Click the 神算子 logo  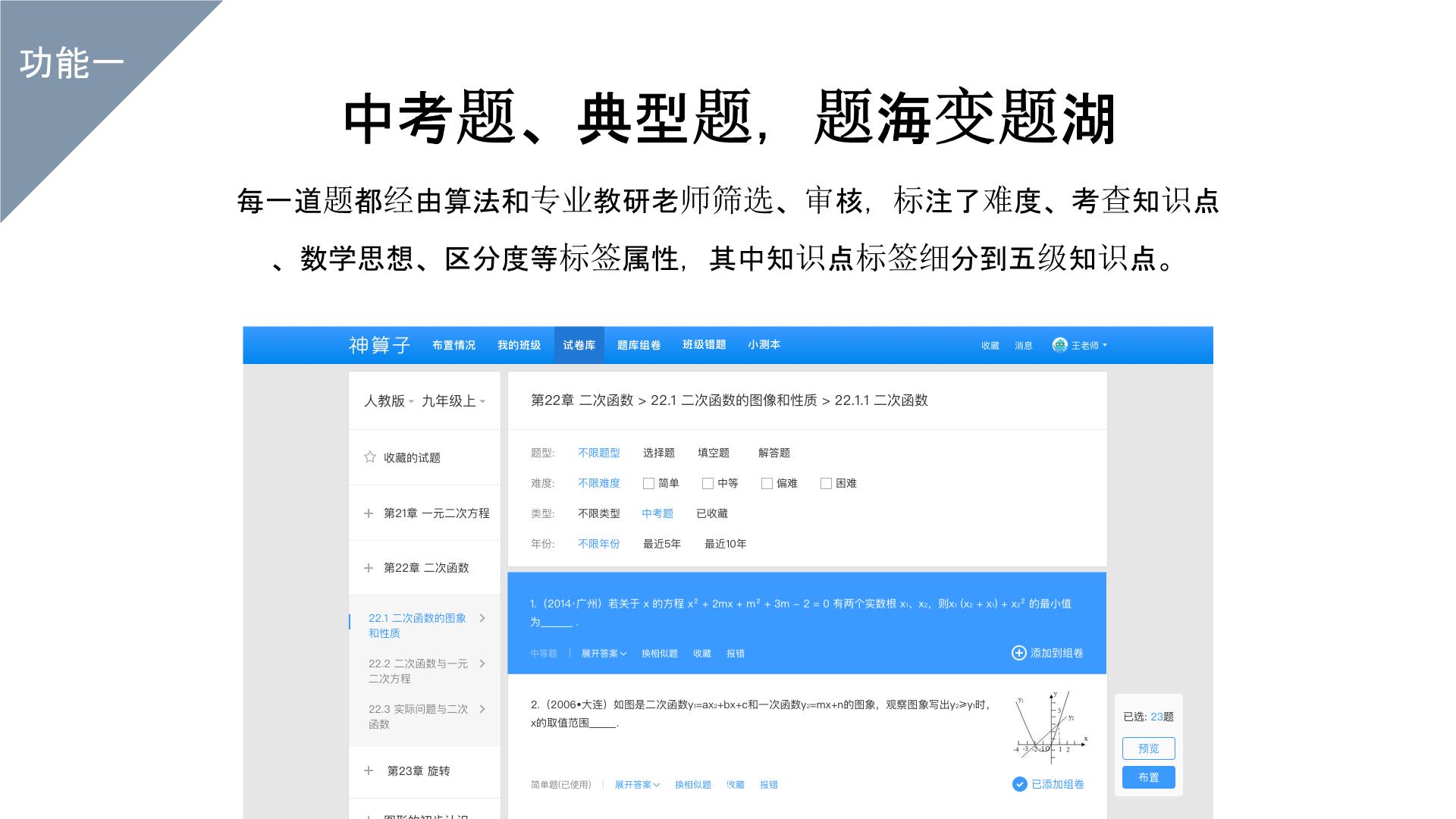[379, 345]
